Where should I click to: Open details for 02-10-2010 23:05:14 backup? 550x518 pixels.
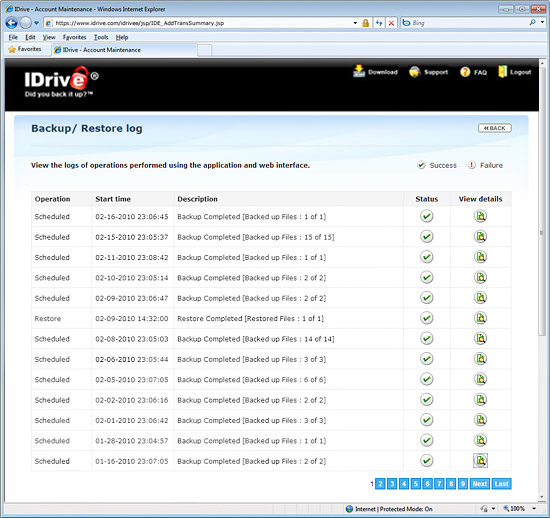pyautogui.click(x=480, y=277)
